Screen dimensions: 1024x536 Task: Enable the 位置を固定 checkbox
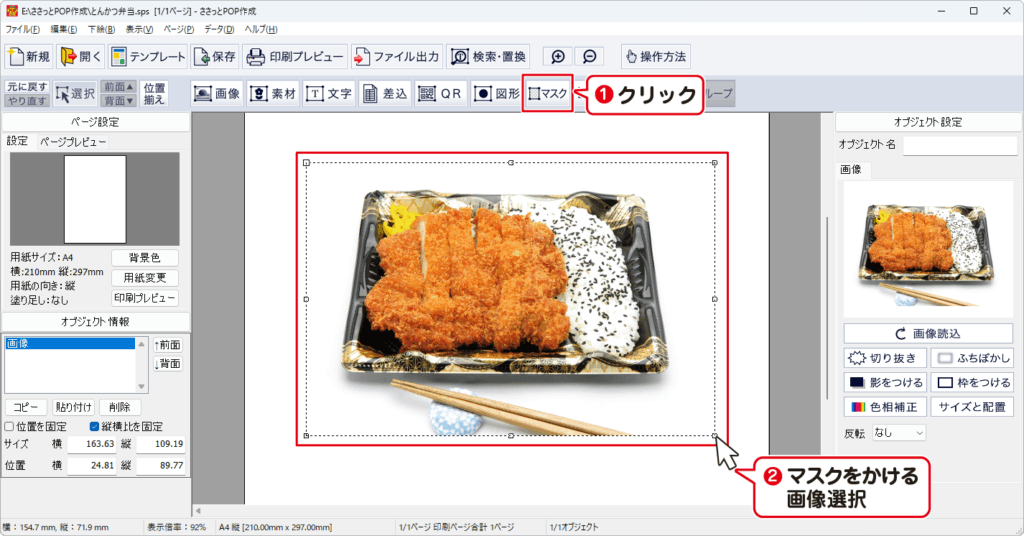tap(10, 426)
